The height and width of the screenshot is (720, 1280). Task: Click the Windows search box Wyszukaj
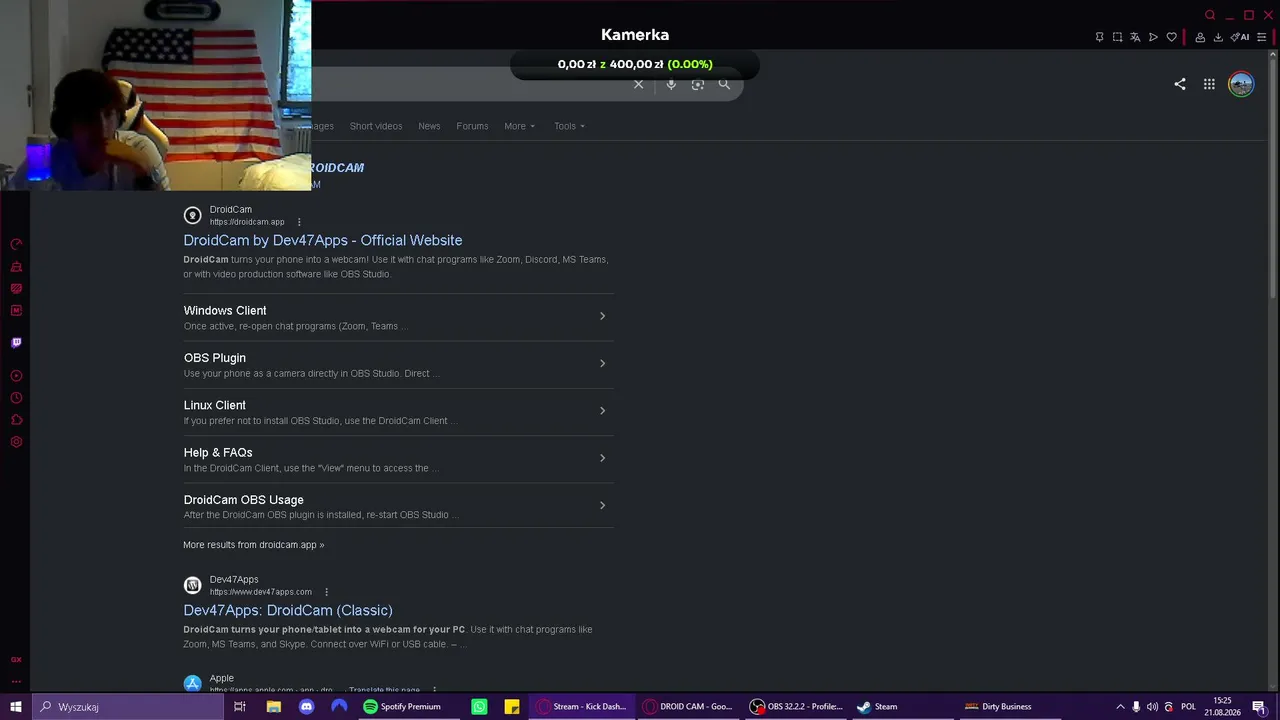(x=127, y=707)
